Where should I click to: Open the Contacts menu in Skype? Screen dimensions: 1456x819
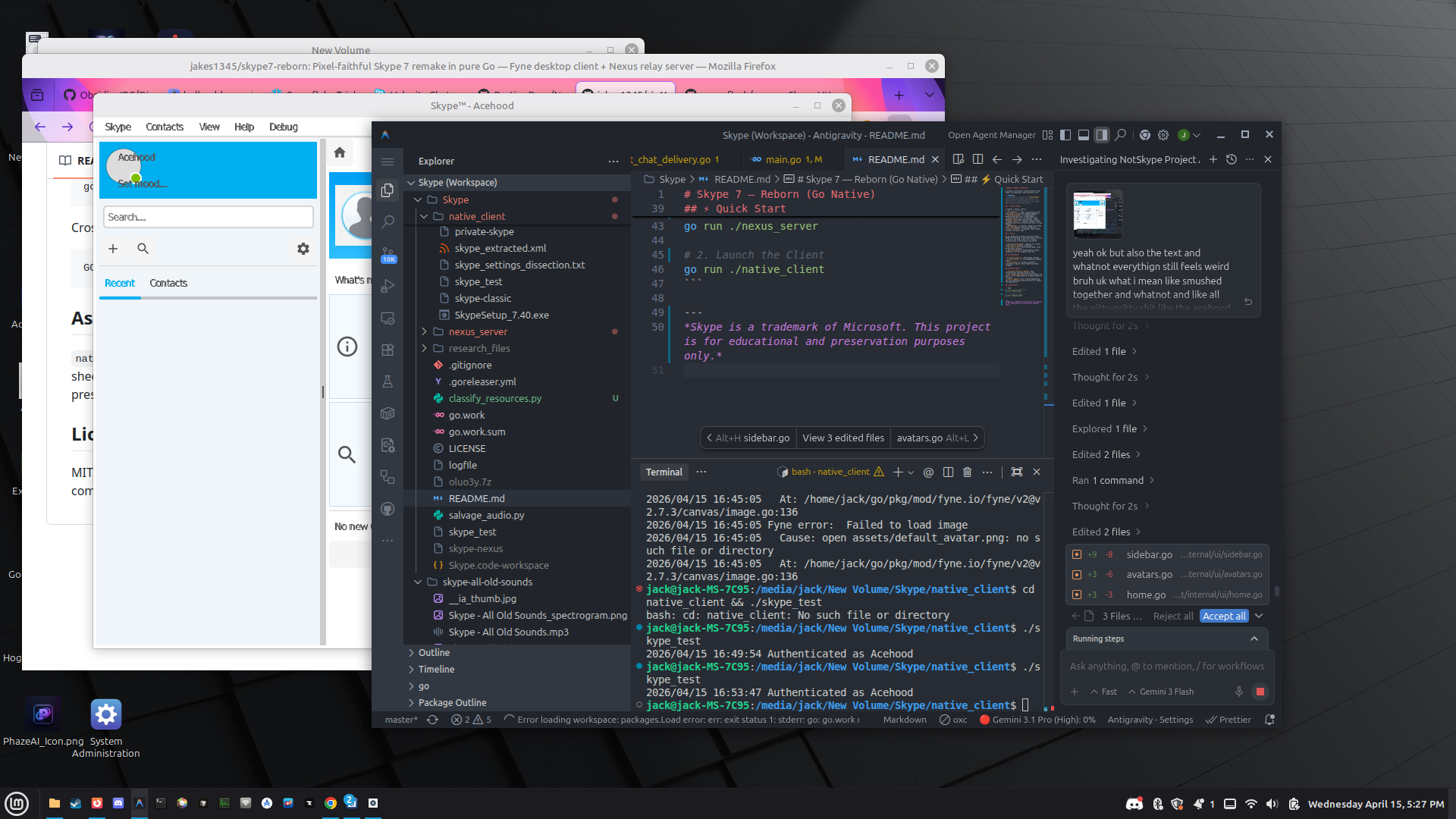coord(165,127)
